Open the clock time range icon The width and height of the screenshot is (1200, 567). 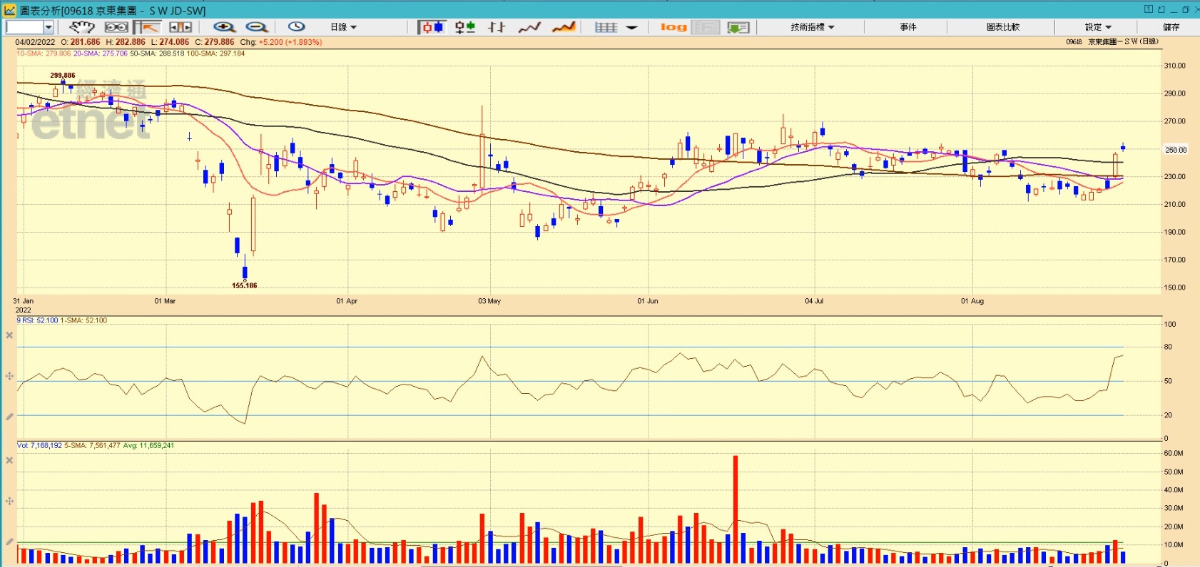coord(297,27)
